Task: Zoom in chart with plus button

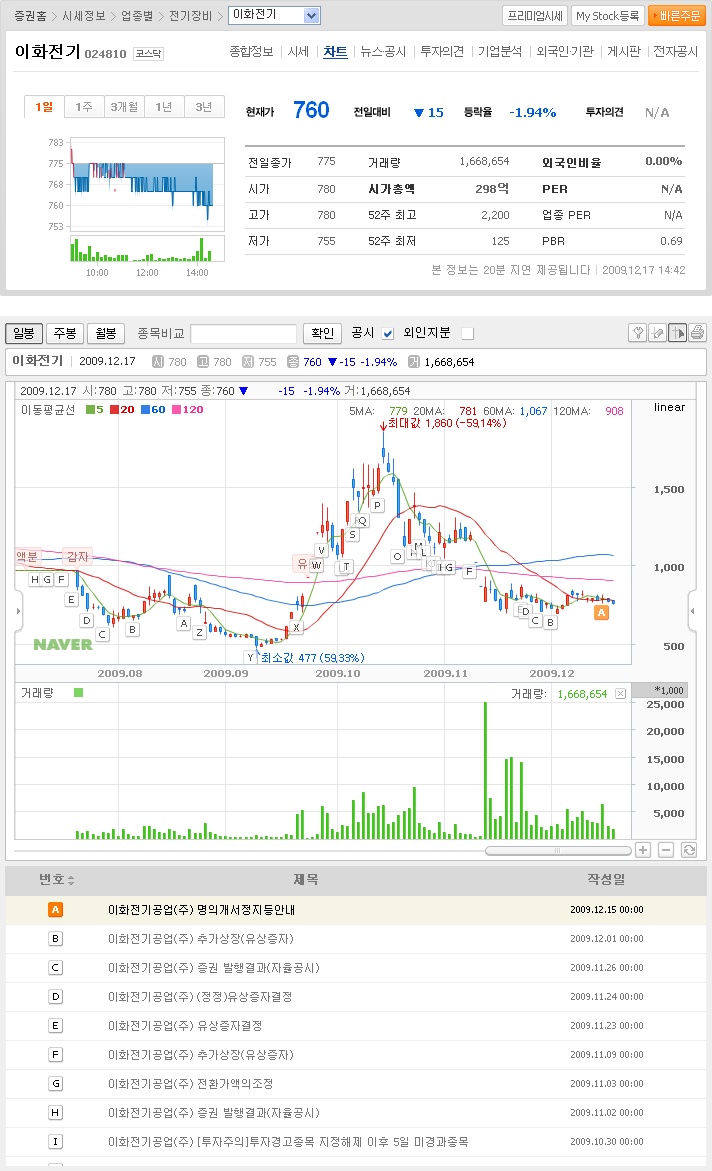Action: (x=643, y=850)
